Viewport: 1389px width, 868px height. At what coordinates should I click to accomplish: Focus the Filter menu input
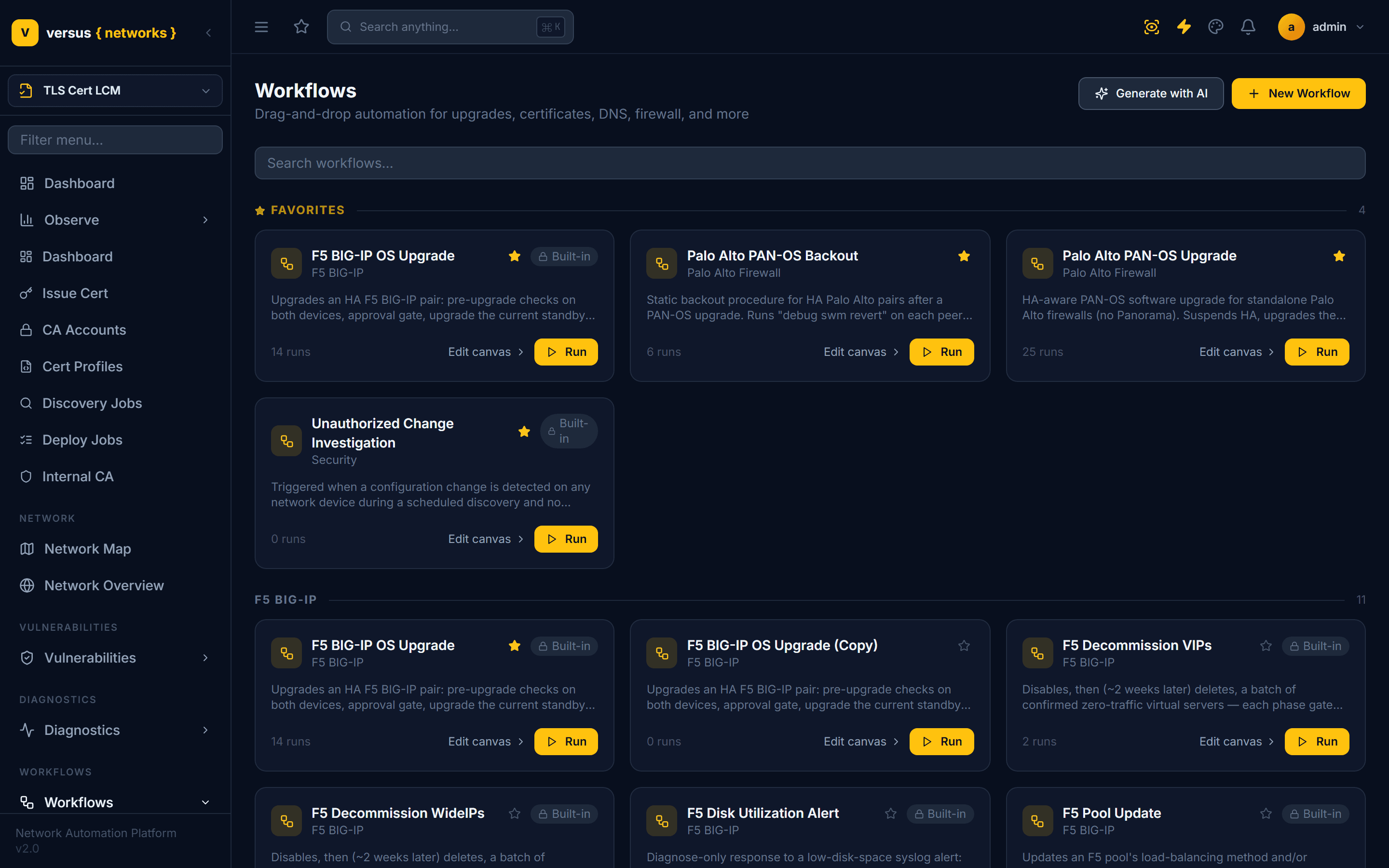[115, 140]
